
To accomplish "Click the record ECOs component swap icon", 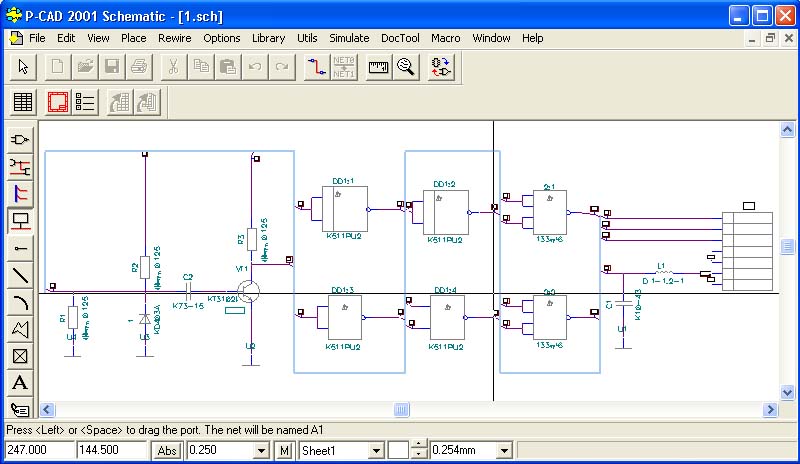I will [441, 67].
